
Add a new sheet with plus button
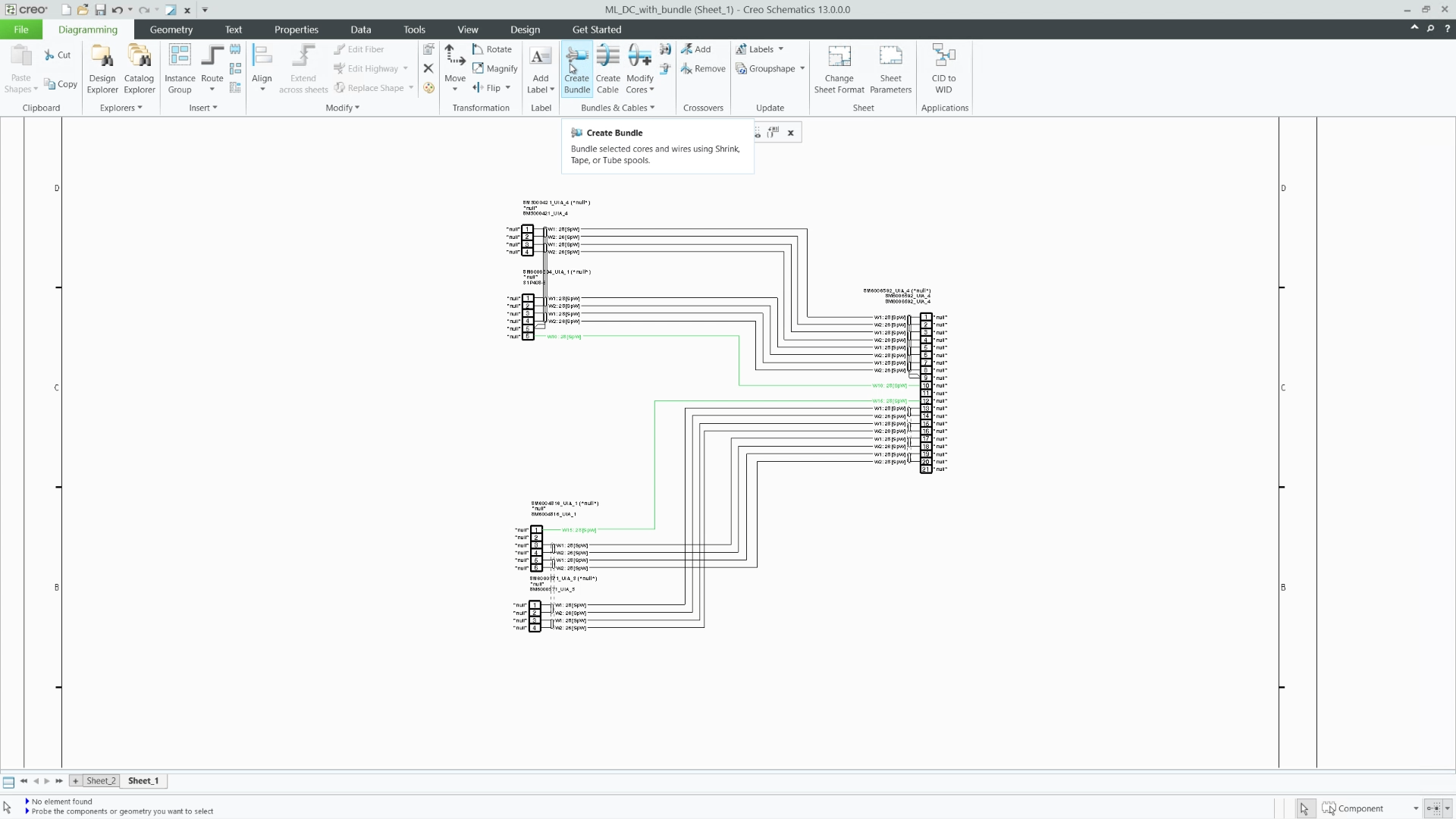click(75, 780)
